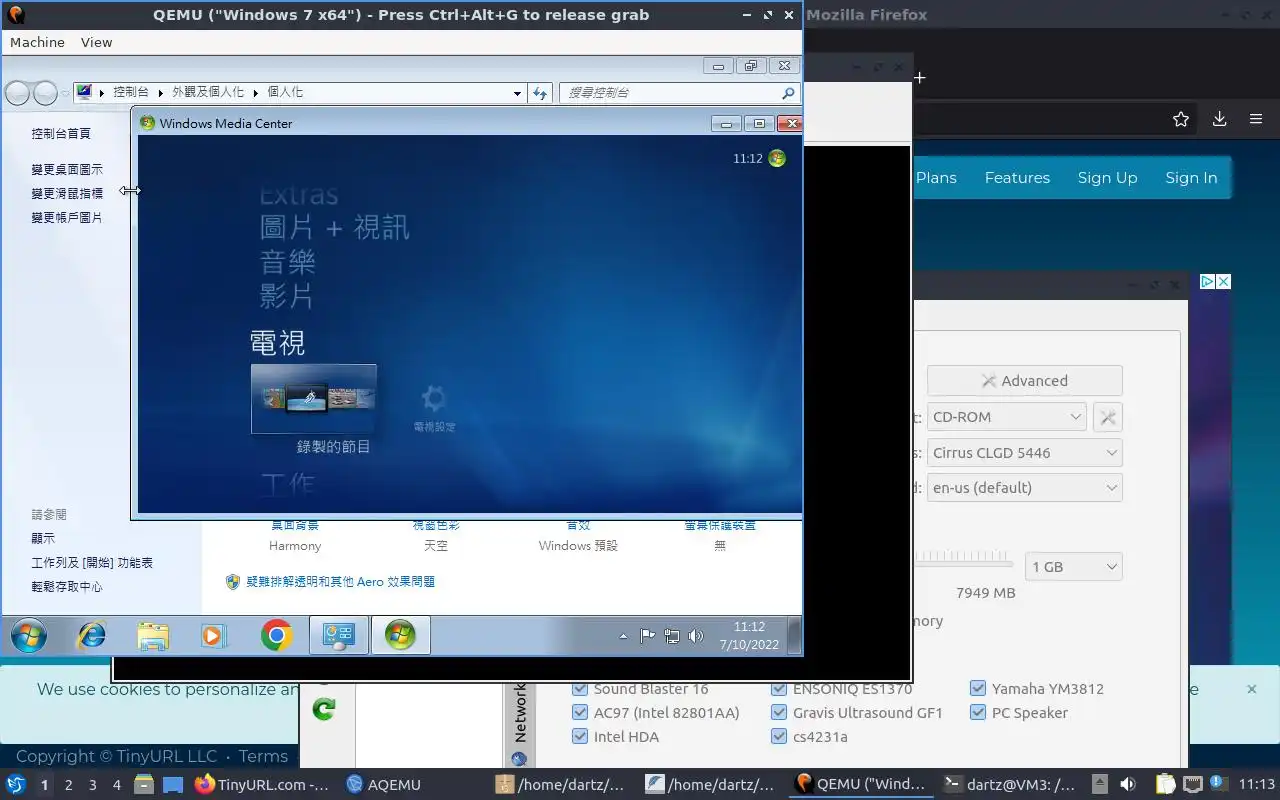Screen dimensions: 1280x800
Task: Open TinyURL Plans nav item
Action: click(x=936, y=177)
